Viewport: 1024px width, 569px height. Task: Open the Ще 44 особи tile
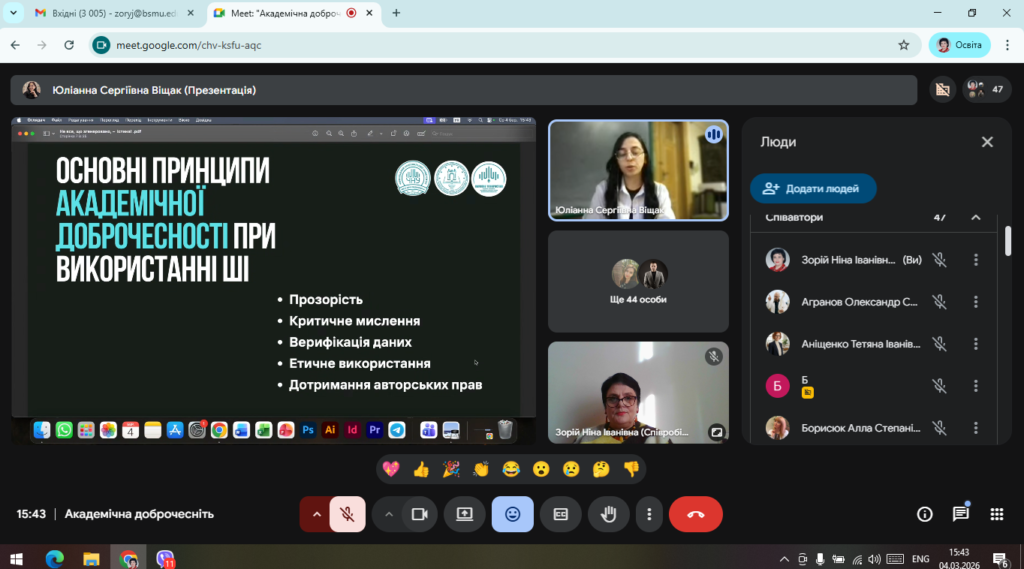pos(638,281)
